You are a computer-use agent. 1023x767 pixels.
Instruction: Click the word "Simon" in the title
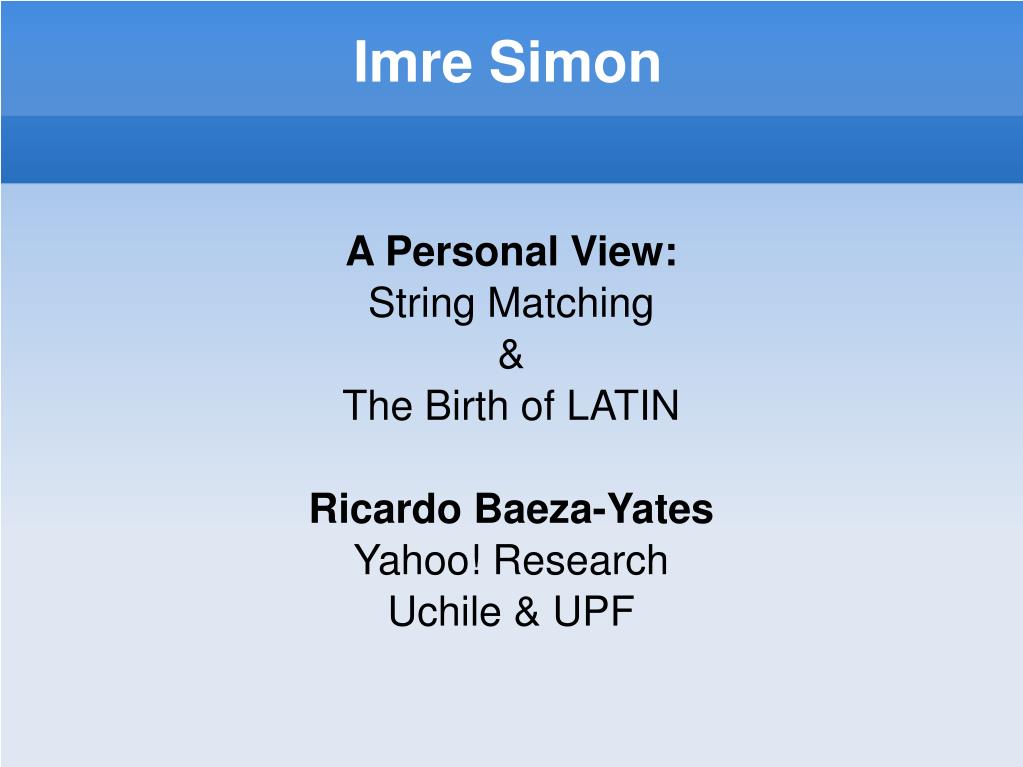click(575, 62)
